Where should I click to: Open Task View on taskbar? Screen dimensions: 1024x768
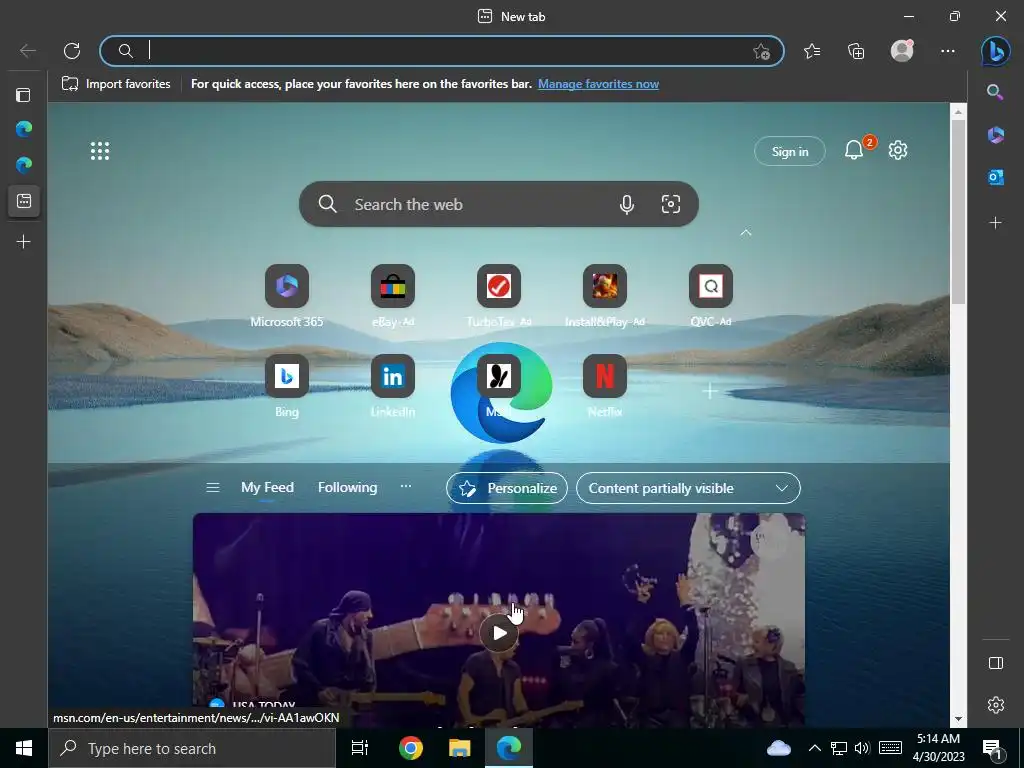pos(360,748)
